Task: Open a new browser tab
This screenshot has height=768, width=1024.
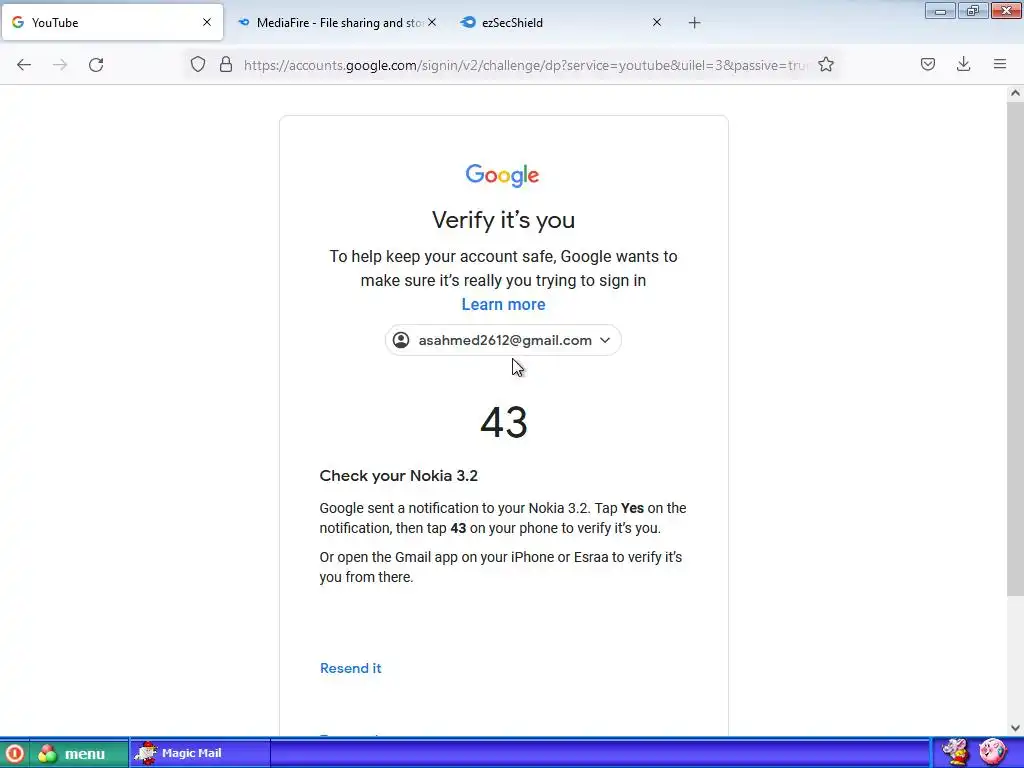Action: coord(694,23)
